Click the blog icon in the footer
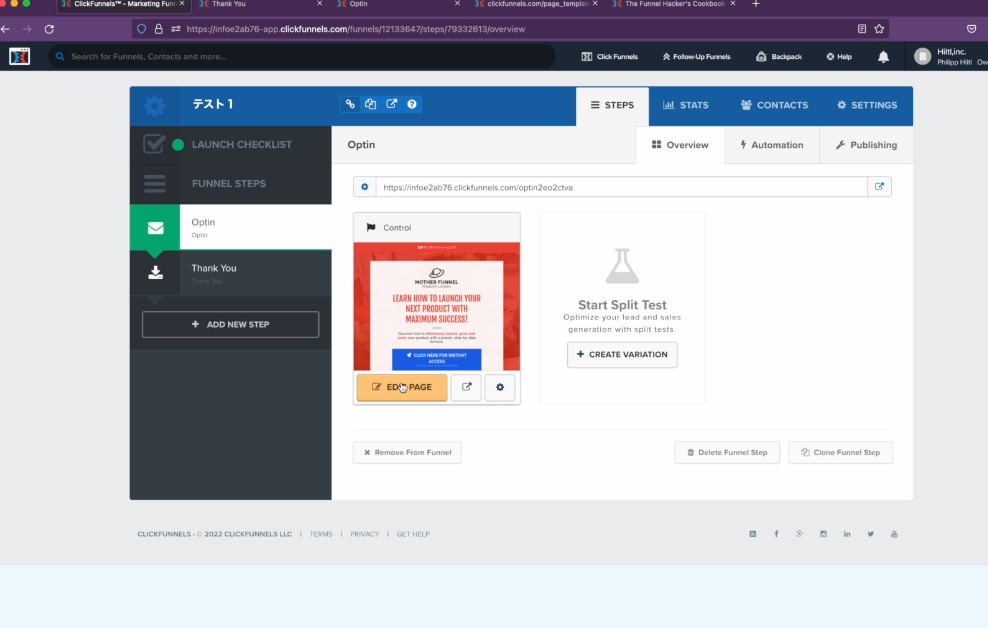Screen dimensions: 988x628 click(x=752, y=534)
